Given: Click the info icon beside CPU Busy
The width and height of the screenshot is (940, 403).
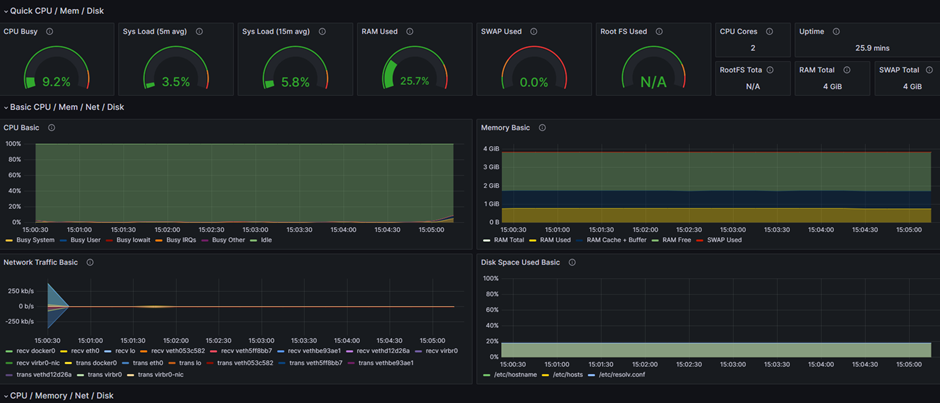Looking at the screenshot, I should tap(50, 32).
